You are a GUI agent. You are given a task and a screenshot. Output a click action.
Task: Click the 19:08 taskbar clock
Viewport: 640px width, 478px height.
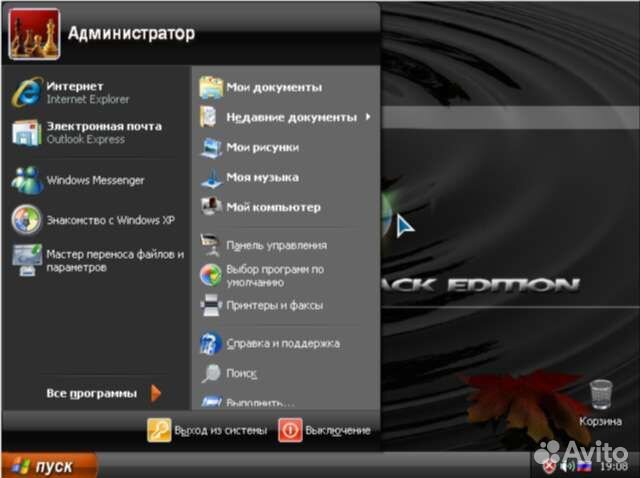[x=613, y=466]
